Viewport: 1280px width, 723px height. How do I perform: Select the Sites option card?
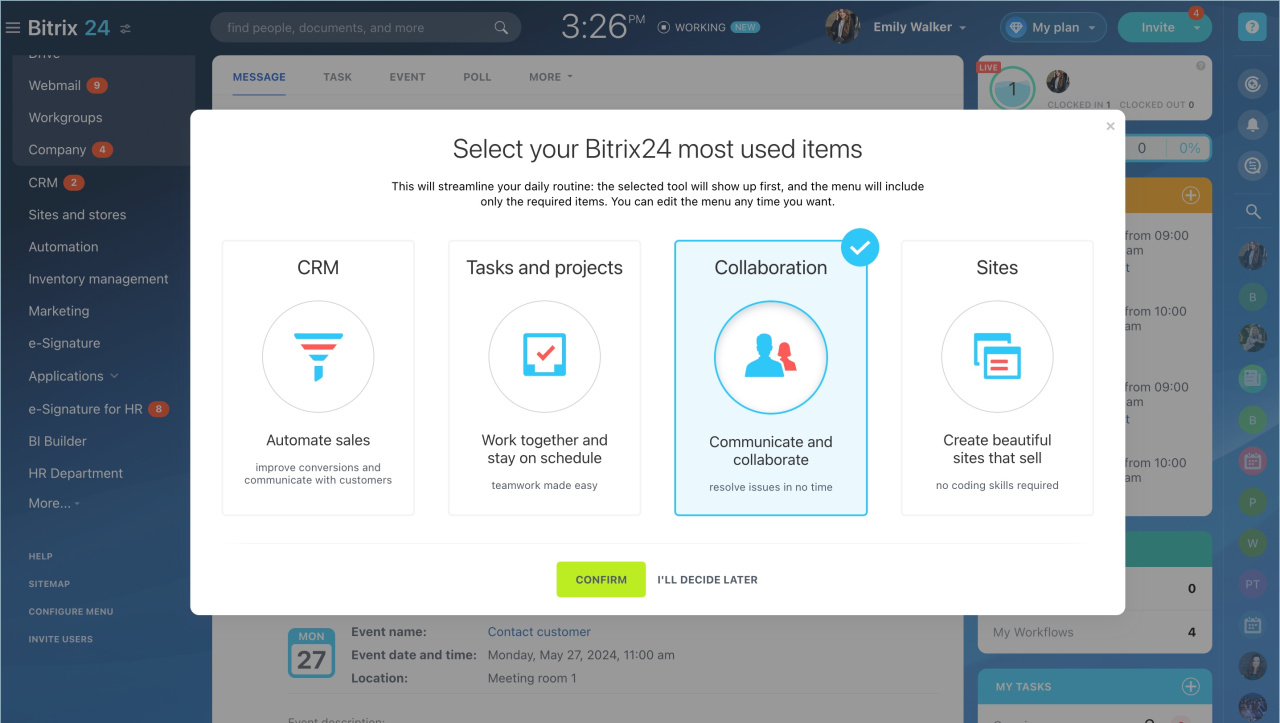pos(997,378)
